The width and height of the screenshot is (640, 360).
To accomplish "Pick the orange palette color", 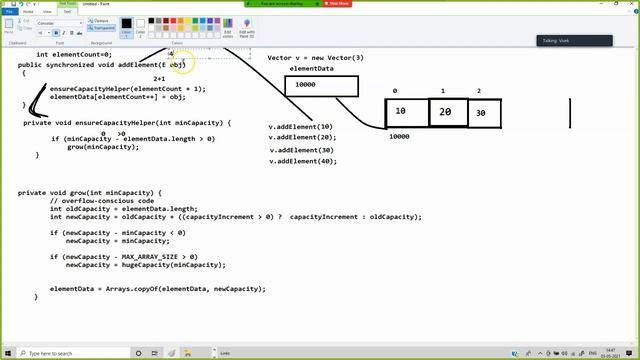I will pos(181,20).
